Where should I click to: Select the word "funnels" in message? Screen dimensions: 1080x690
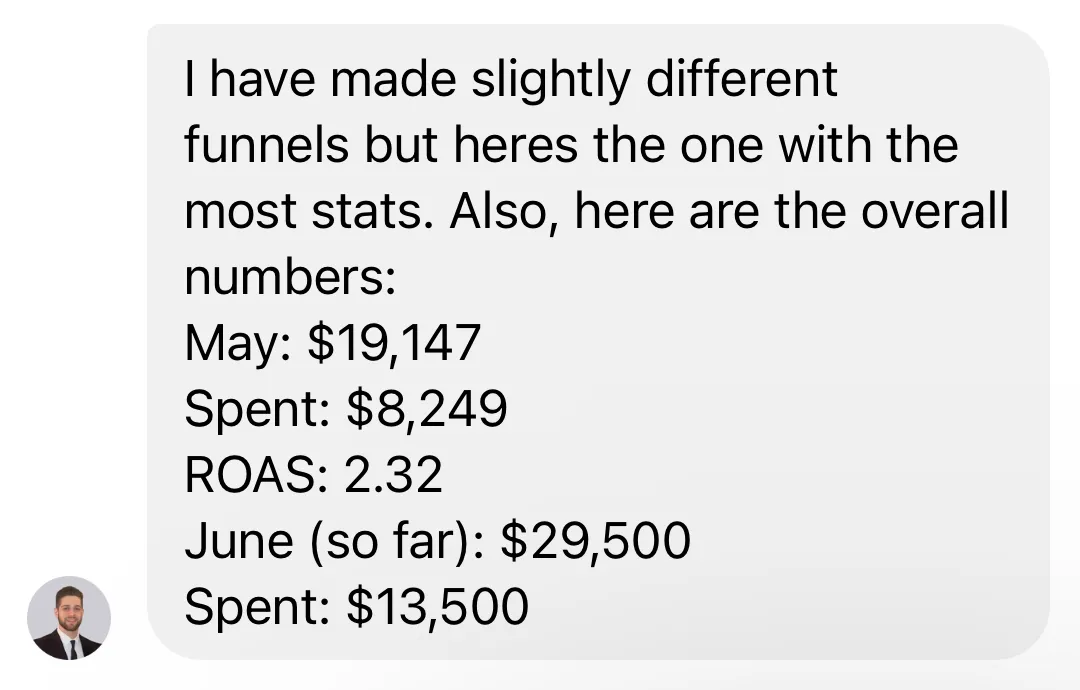267,145
